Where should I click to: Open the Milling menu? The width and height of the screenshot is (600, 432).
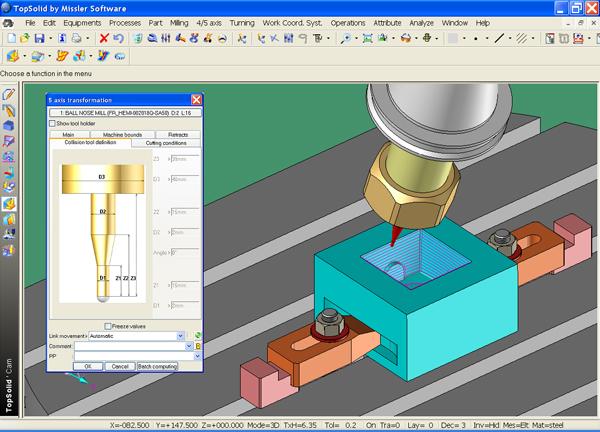pos(179,23)
